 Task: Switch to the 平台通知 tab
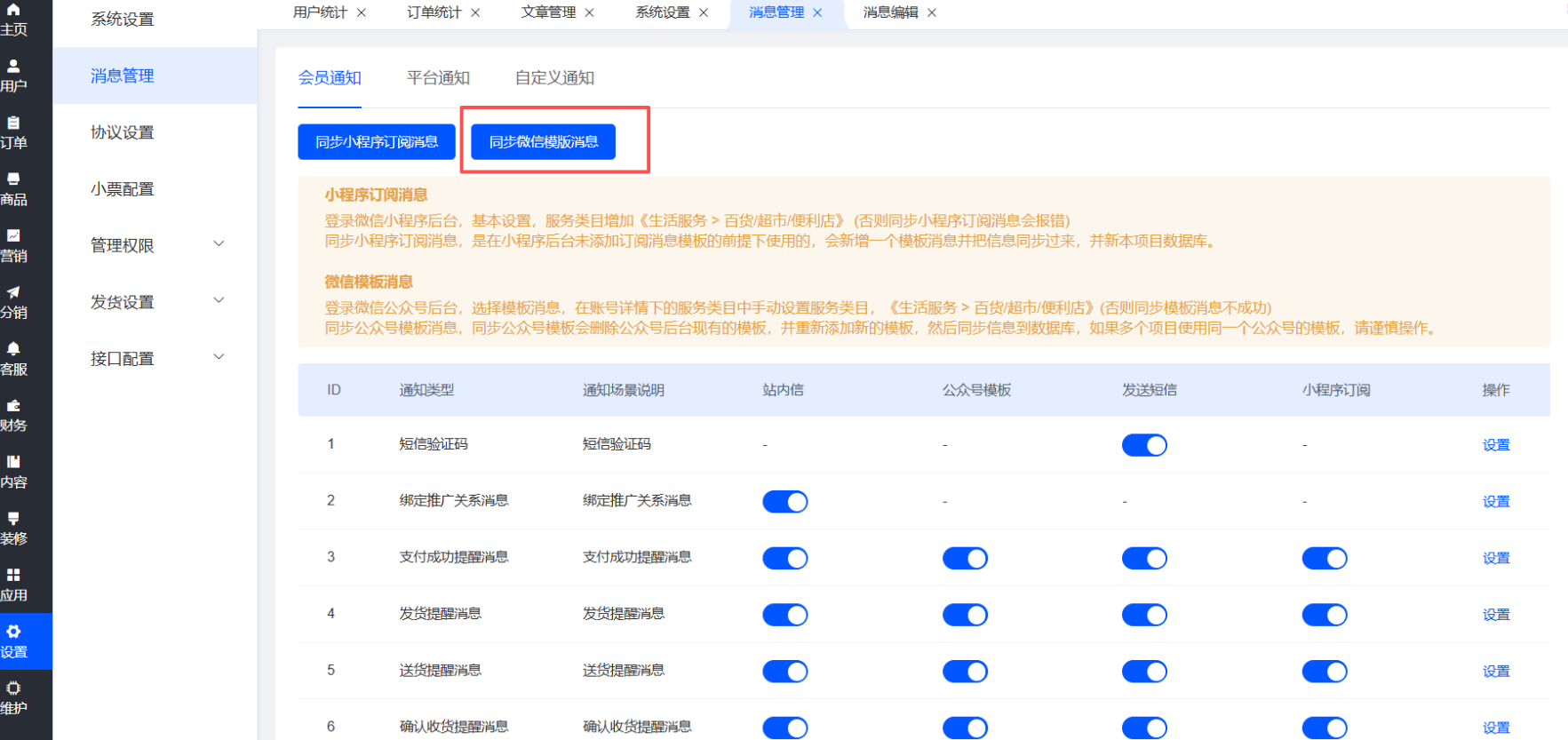[x=438, y=78]
